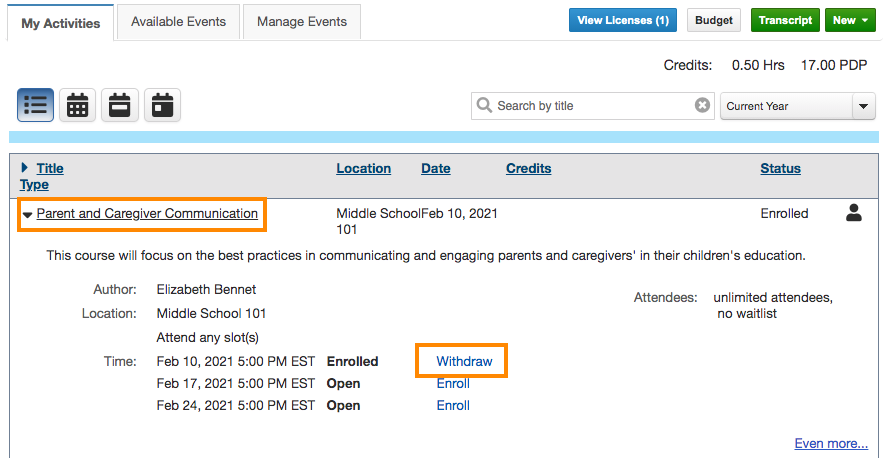Viewport: 887px width, 458px height.
Task: Open the New dropdown menu
Action: click(850, 20)
